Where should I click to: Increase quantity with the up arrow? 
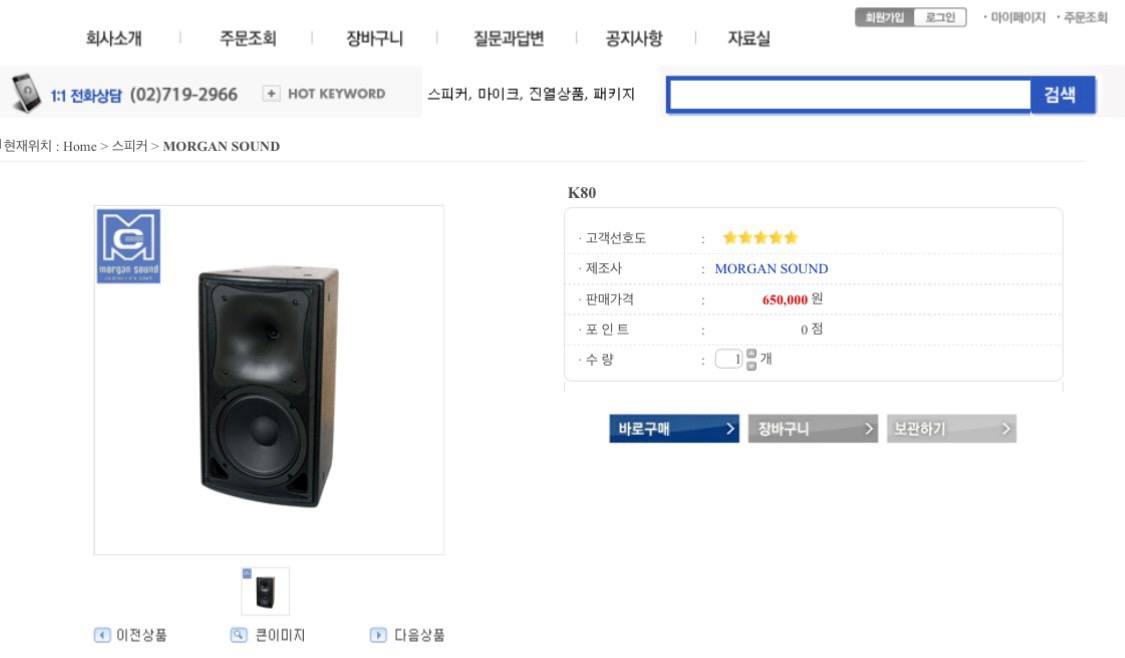(752, 353)
